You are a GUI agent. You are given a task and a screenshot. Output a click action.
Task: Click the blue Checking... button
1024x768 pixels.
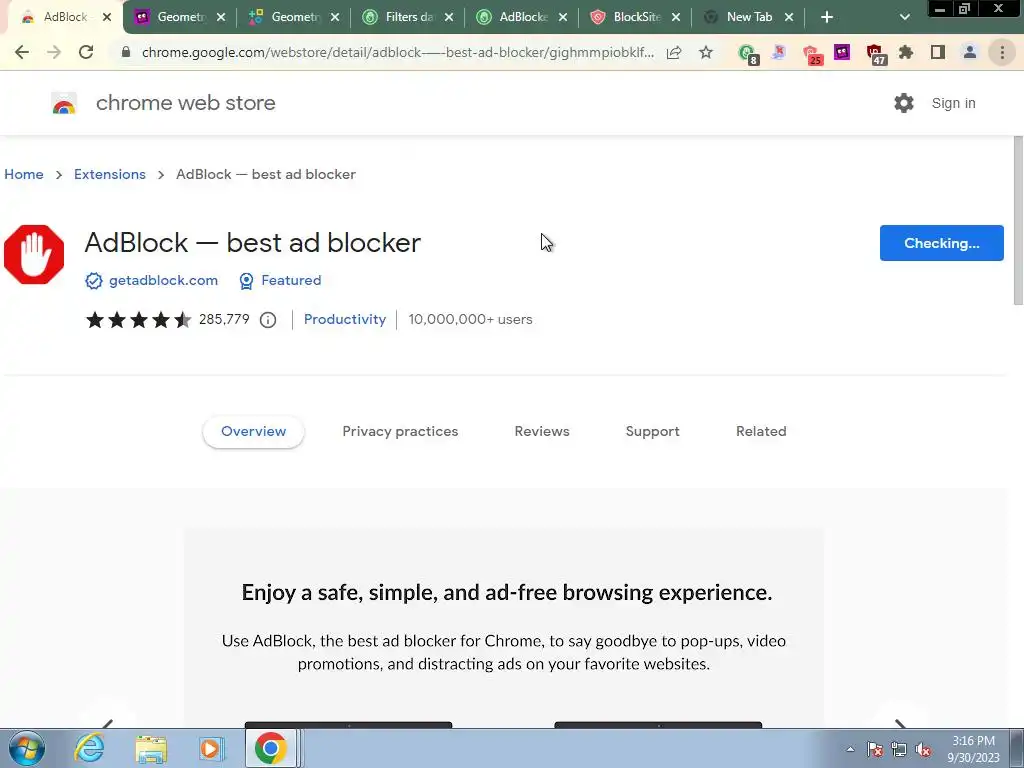(942, 243)
